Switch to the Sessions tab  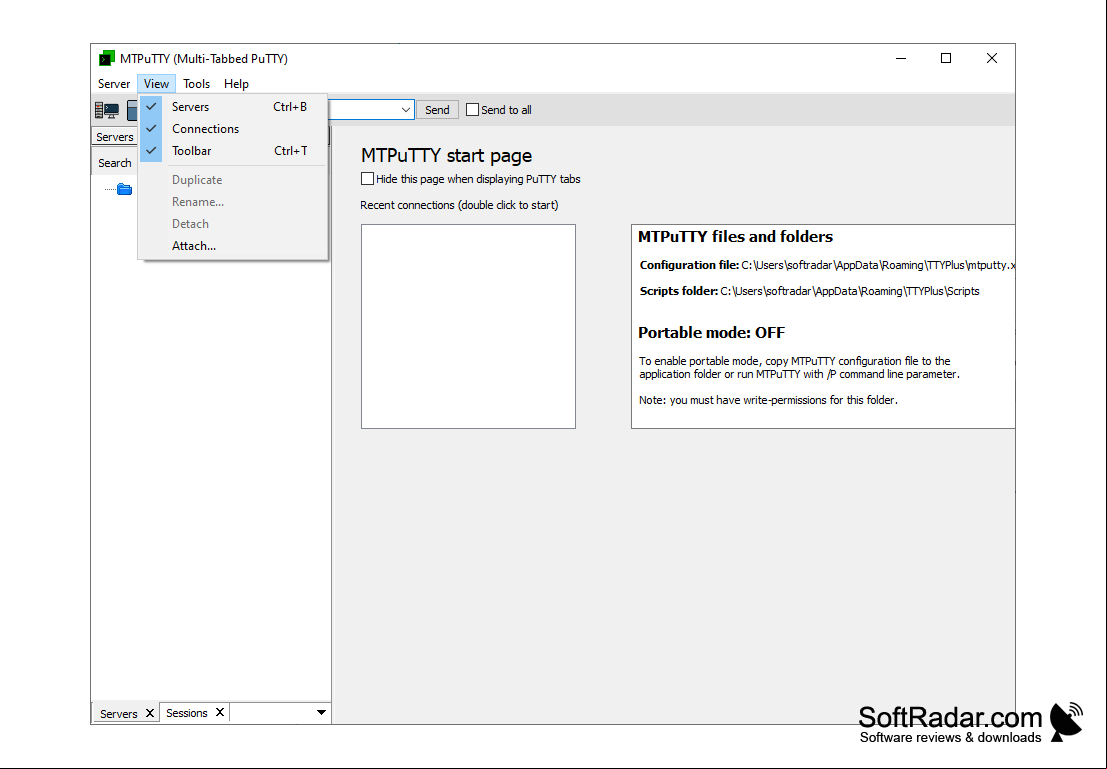coord(186,713)
